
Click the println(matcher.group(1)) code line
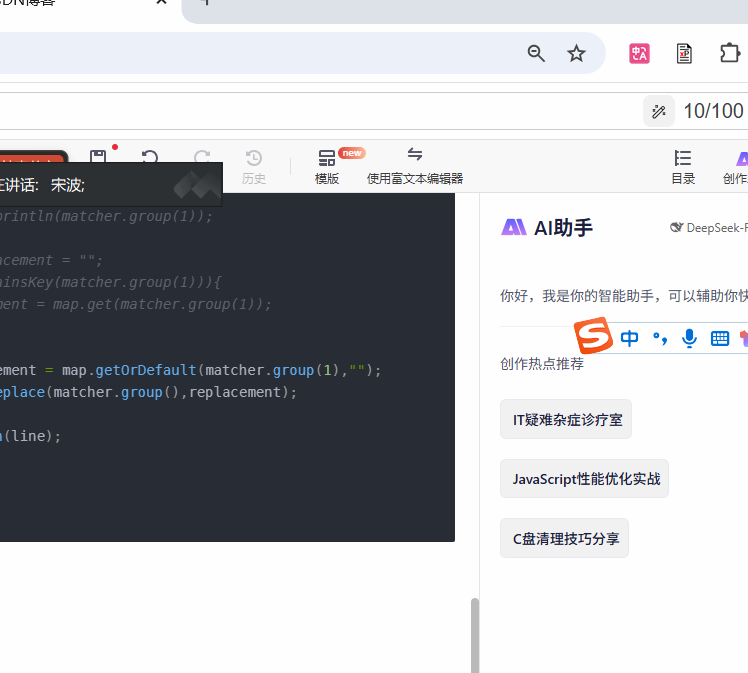(x=106, y=216)
